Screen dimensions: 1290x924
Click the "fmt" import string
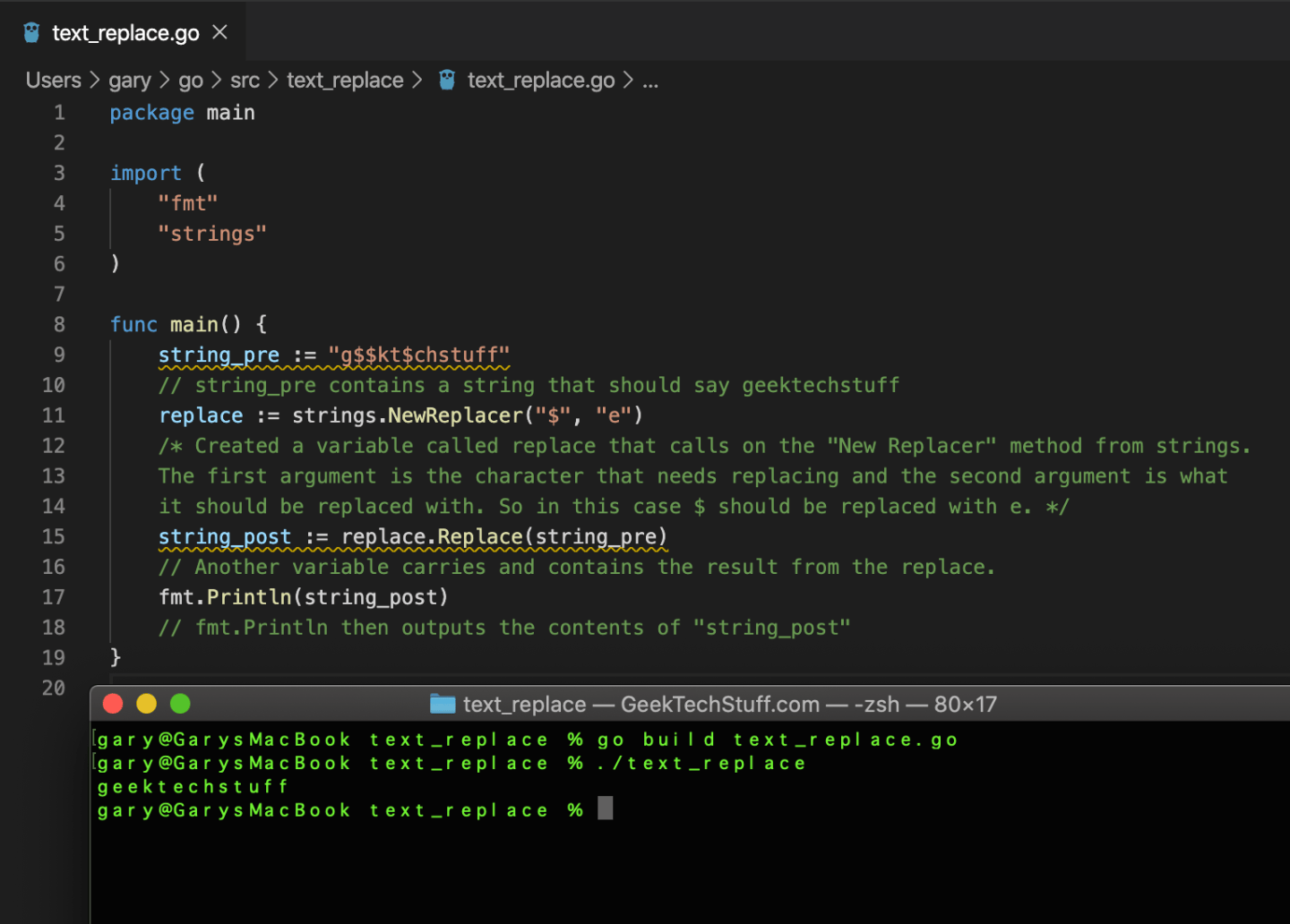188,203
